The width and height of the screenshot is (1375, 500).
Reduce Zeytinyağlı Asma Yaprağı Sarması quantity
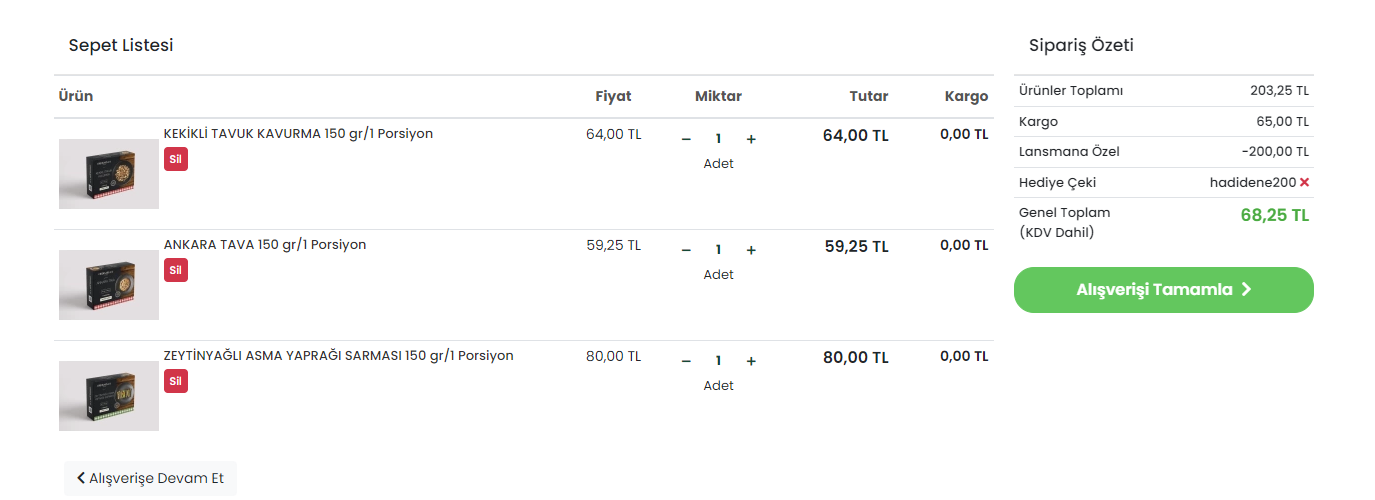click(686, 361)
